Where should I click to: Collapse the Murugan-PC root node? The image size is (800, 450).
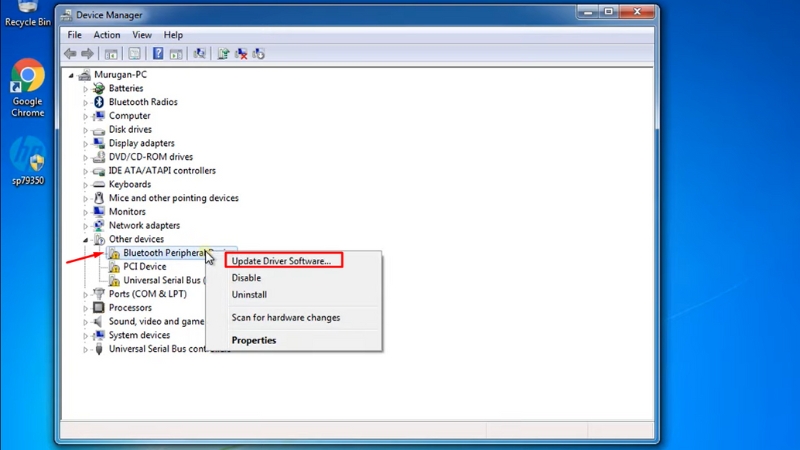coord(71,76)
